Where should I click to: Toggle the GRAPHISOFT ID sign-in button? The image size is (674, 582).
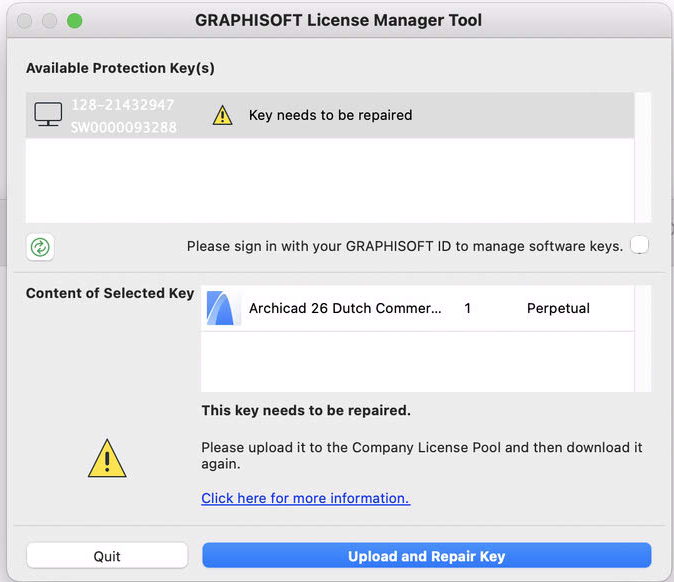pos(639,245)
